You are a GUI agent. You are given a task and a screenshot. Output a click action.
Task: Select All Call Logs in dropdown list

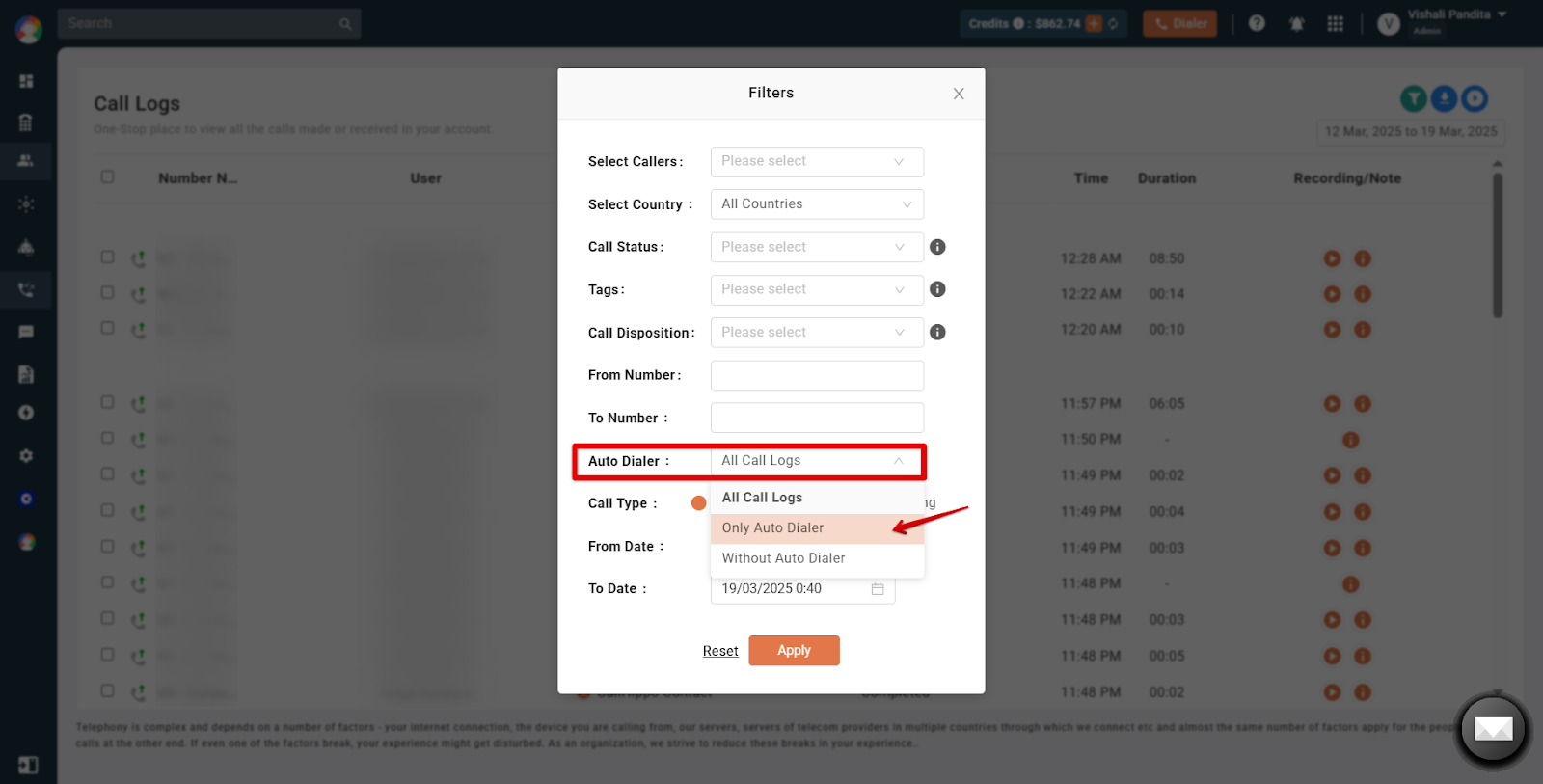click(x=817, y=498)
